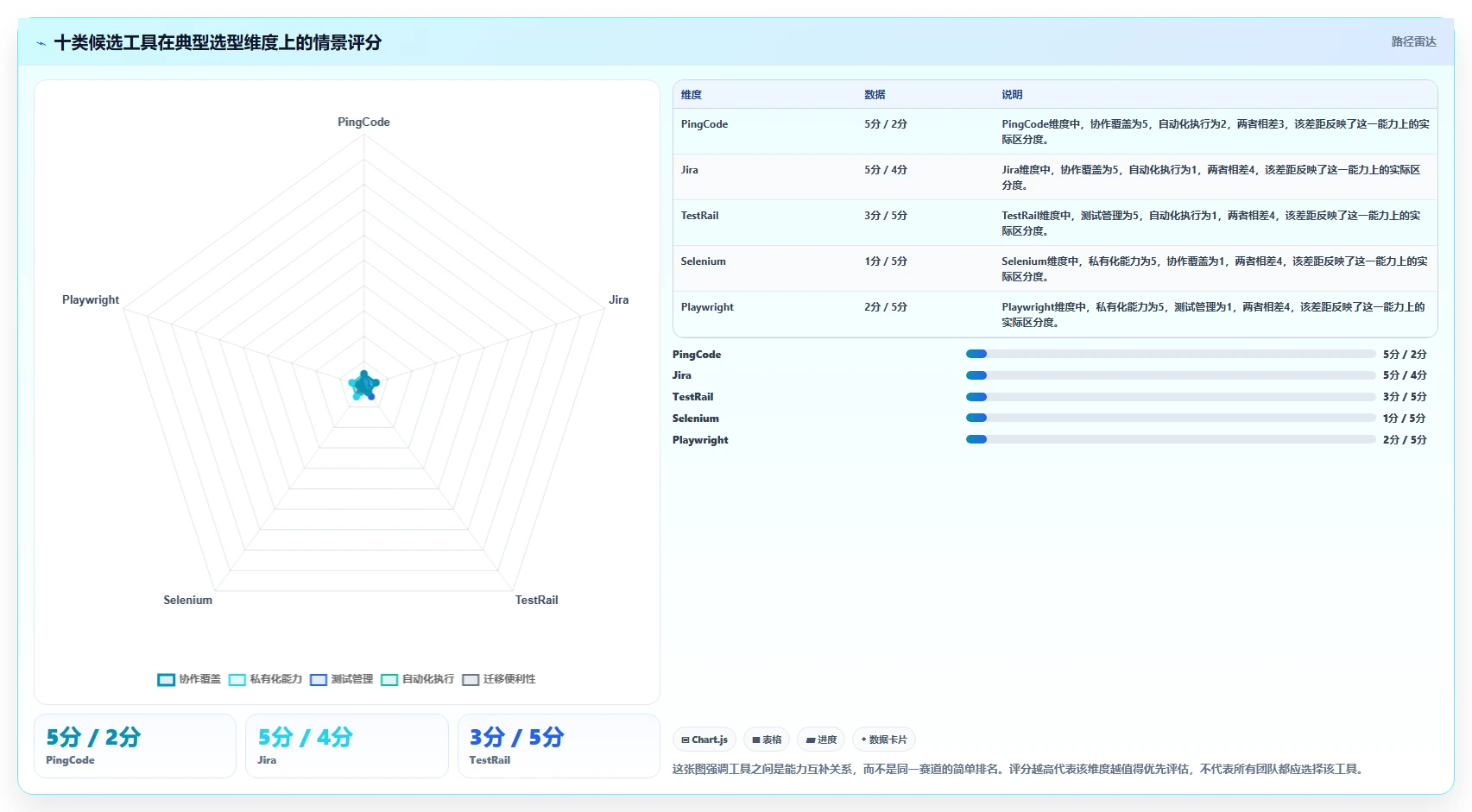The image size is (1472, 812).
Task: Click the 表格 tag
Action: (x=767, y=740)
